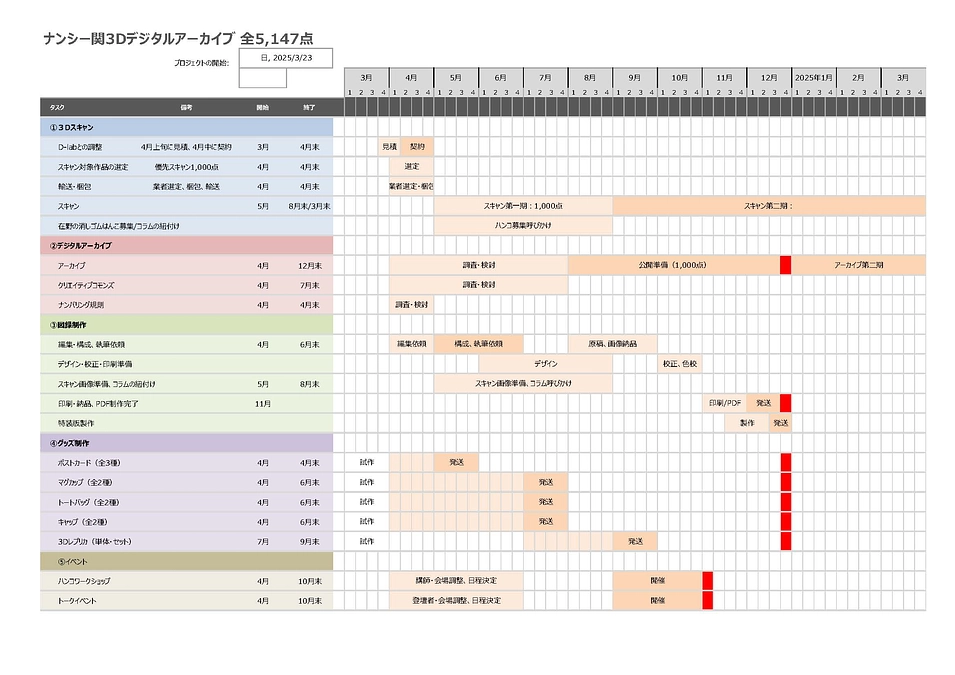Click the 印刷/PDF schedule cell

[724, 403]
